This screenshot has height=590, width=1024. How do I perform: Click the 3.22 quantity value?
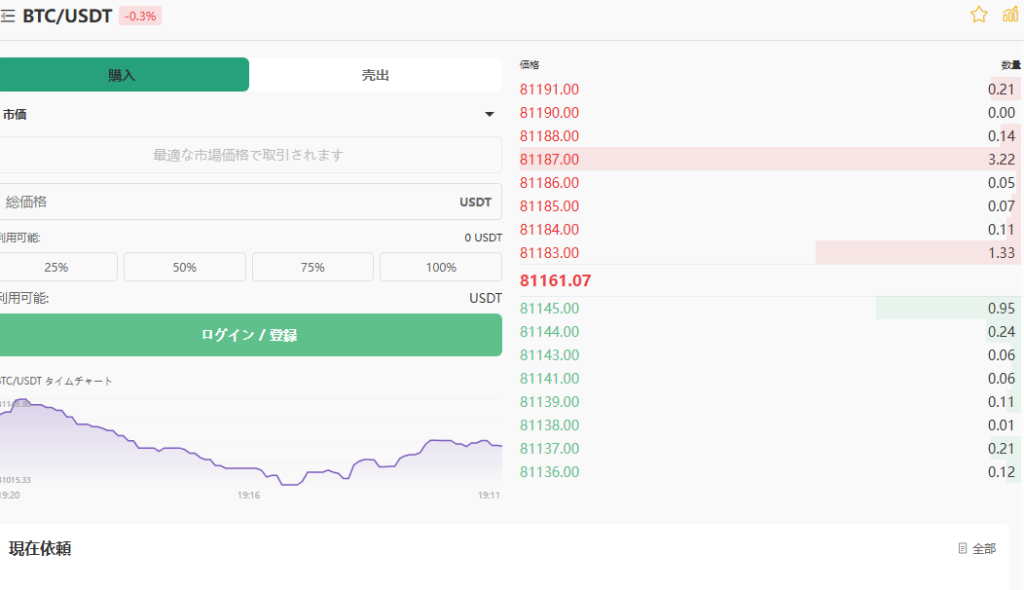pos(1001,159)
